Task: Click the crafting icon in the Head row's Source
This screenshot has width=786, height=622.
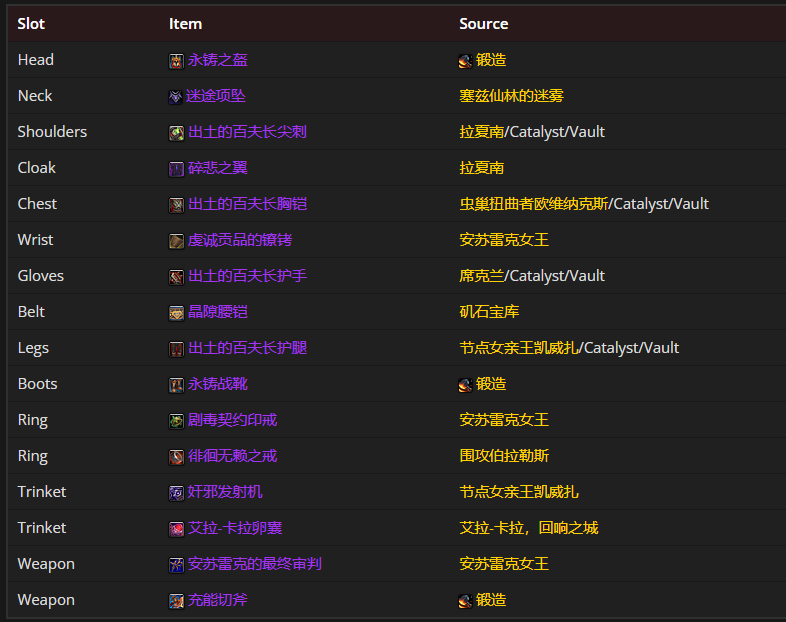Action: pyautogui.click(x=465, y=61)
